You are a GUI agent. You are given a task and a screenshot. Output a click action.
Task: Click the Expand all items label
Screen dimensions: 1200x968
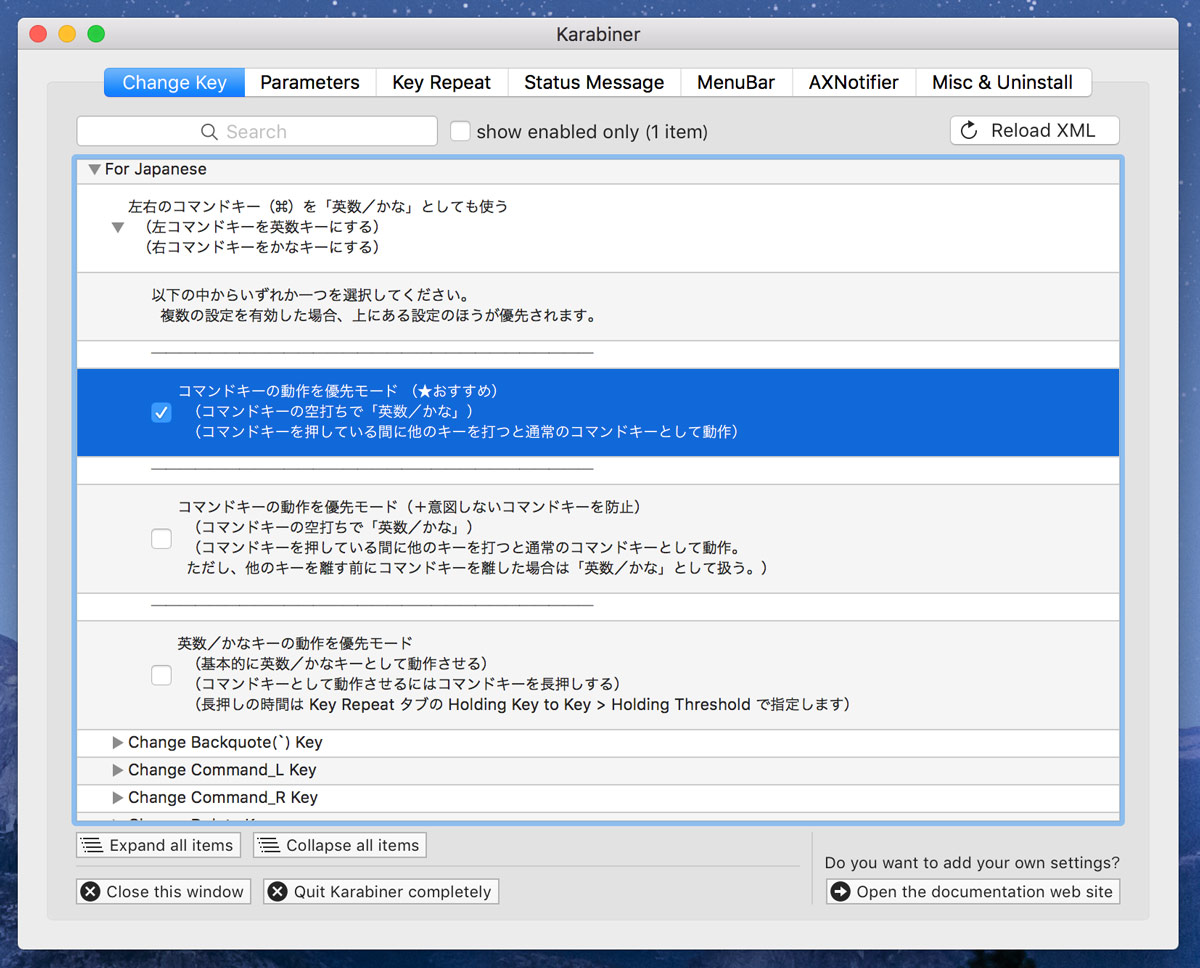(171, 845)
